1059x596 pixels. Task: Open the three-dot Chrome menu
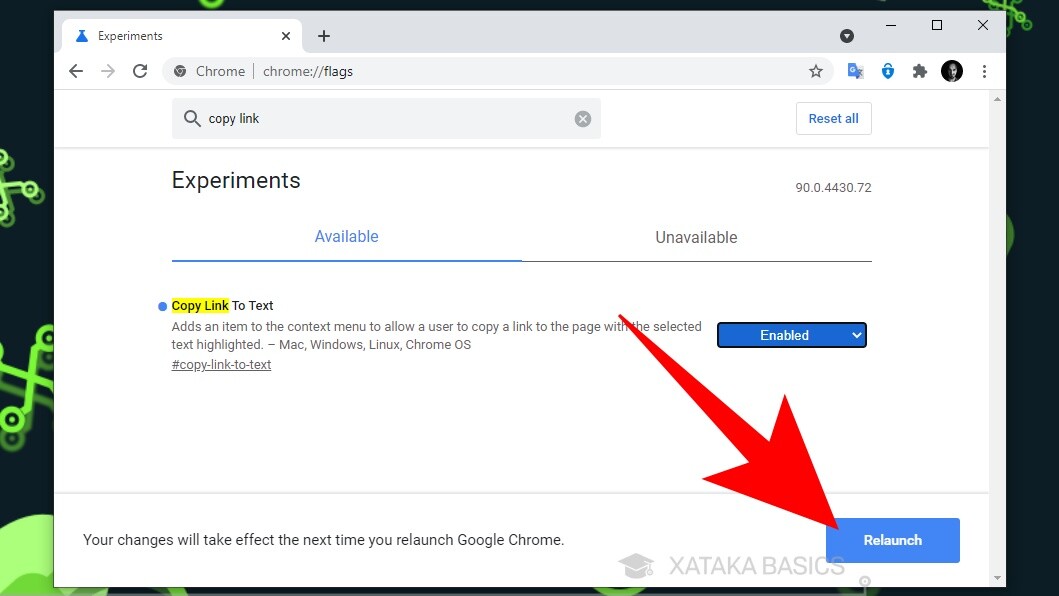(x=985, y=71)
